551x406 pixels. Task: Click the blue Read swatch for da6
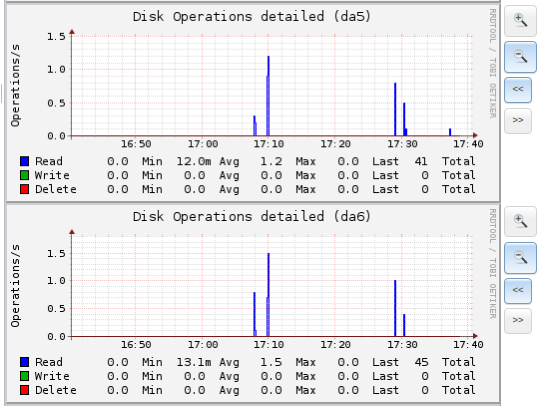(24, 362)
